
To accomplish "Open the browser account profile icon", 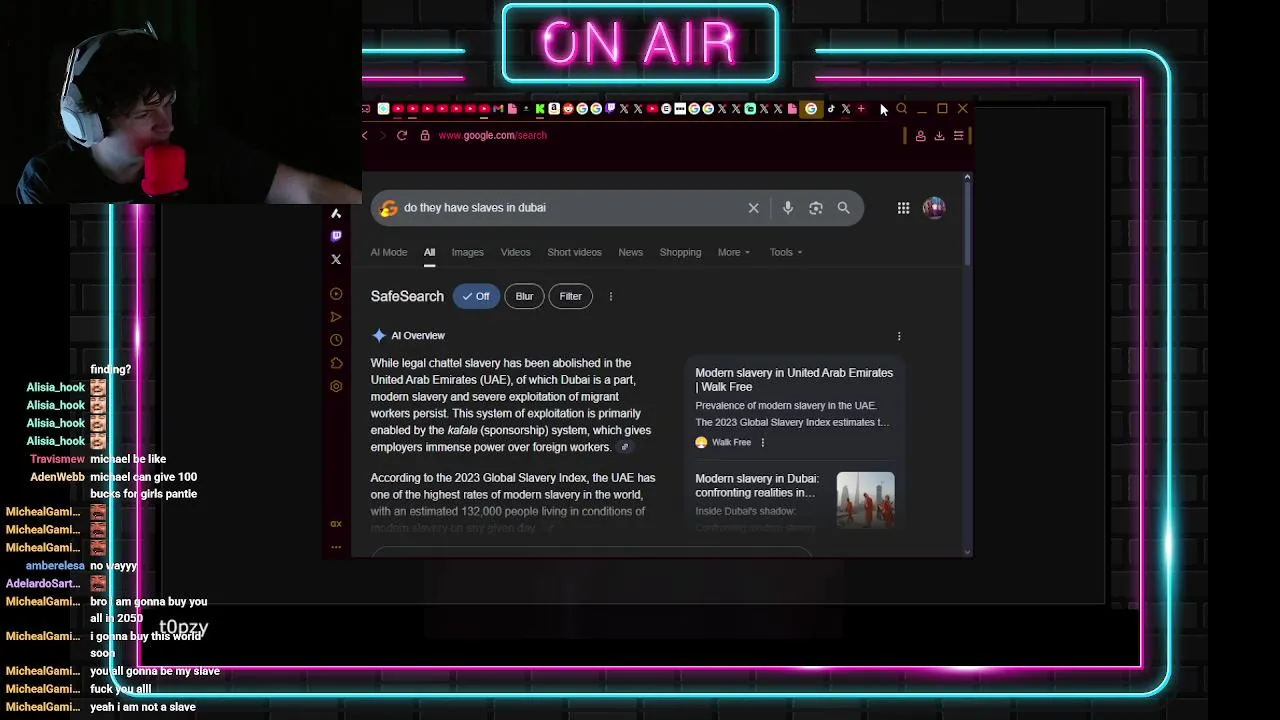I will [920, 135].
